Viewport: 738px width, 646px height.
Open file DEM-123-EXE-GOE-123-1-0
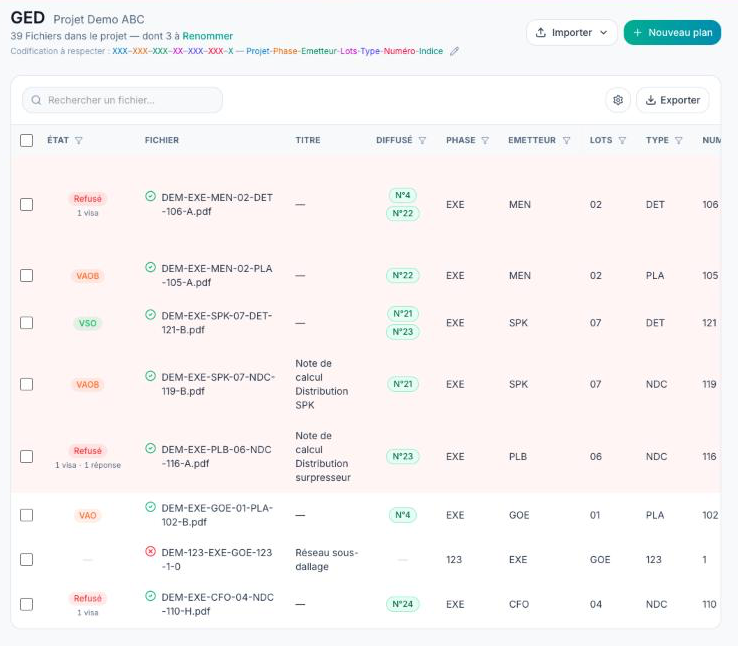(x=217, y=559)
